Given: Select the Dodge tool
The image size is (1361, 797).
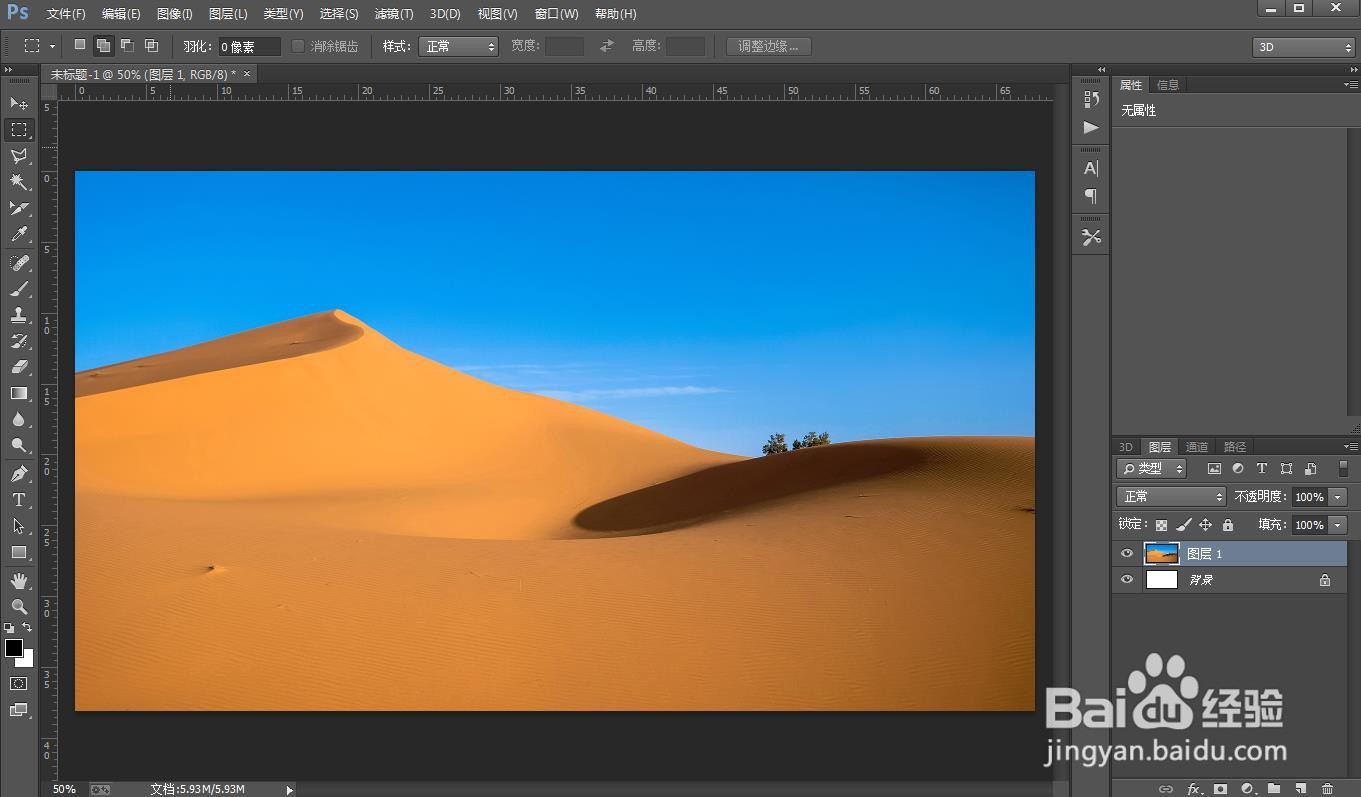Looking at the screenshot, I should pos(19,445).
